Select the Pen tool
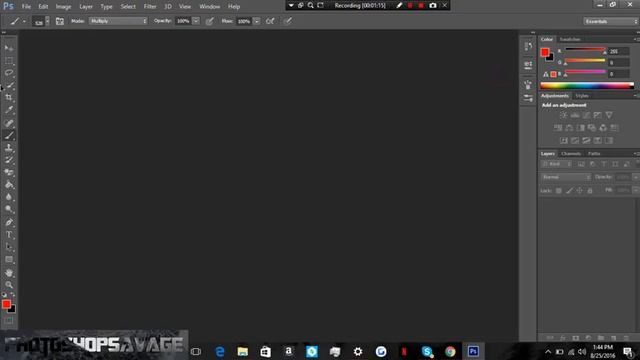The height and width of the screenshot is (360, 640). 9,222
